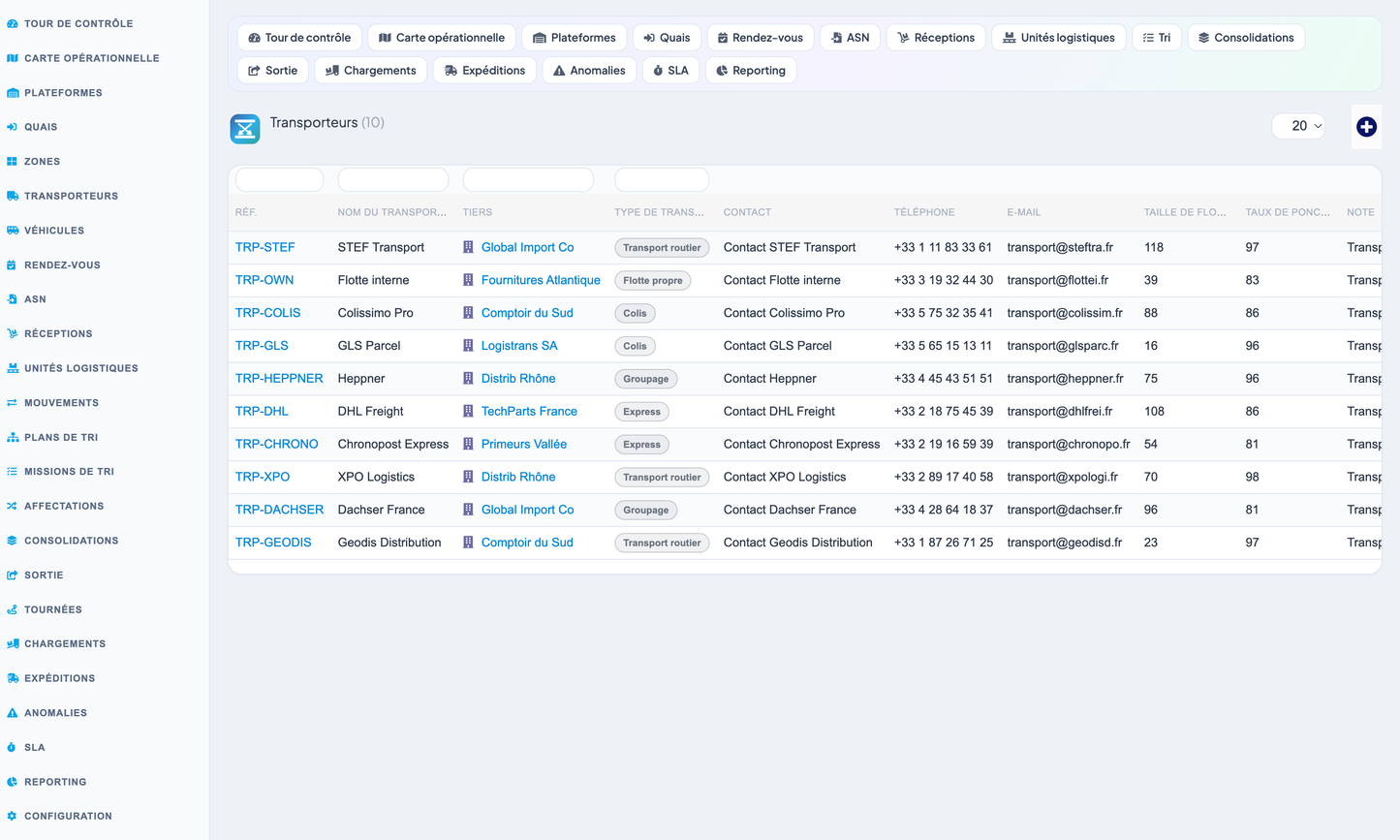1400x840 pixels.
Task: Open the Tiers filter field
Action: (528, 180)
